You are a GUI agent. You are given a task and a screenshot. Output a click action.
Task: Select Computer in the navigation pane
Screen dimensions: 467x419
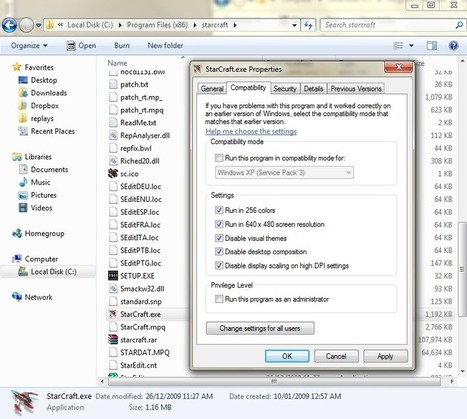point(41,259)
